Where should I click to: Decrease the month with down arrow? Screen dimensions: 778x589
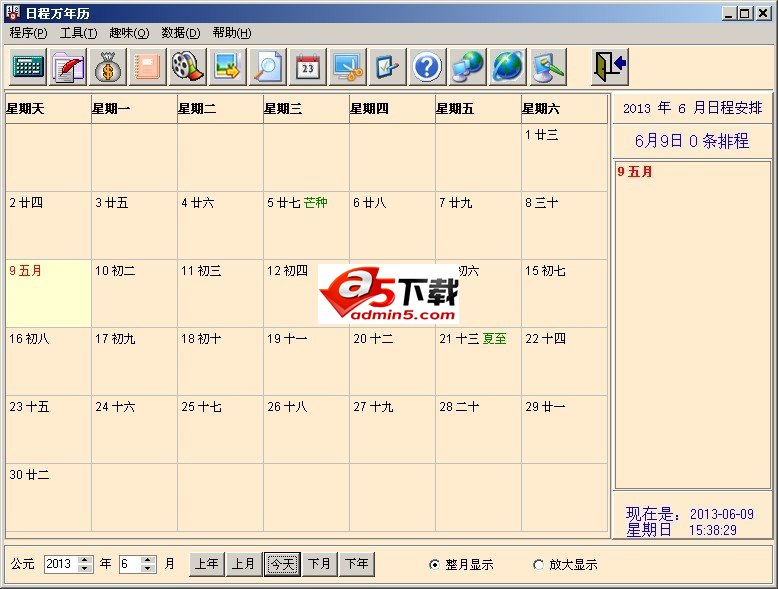[x=147, y=568]
